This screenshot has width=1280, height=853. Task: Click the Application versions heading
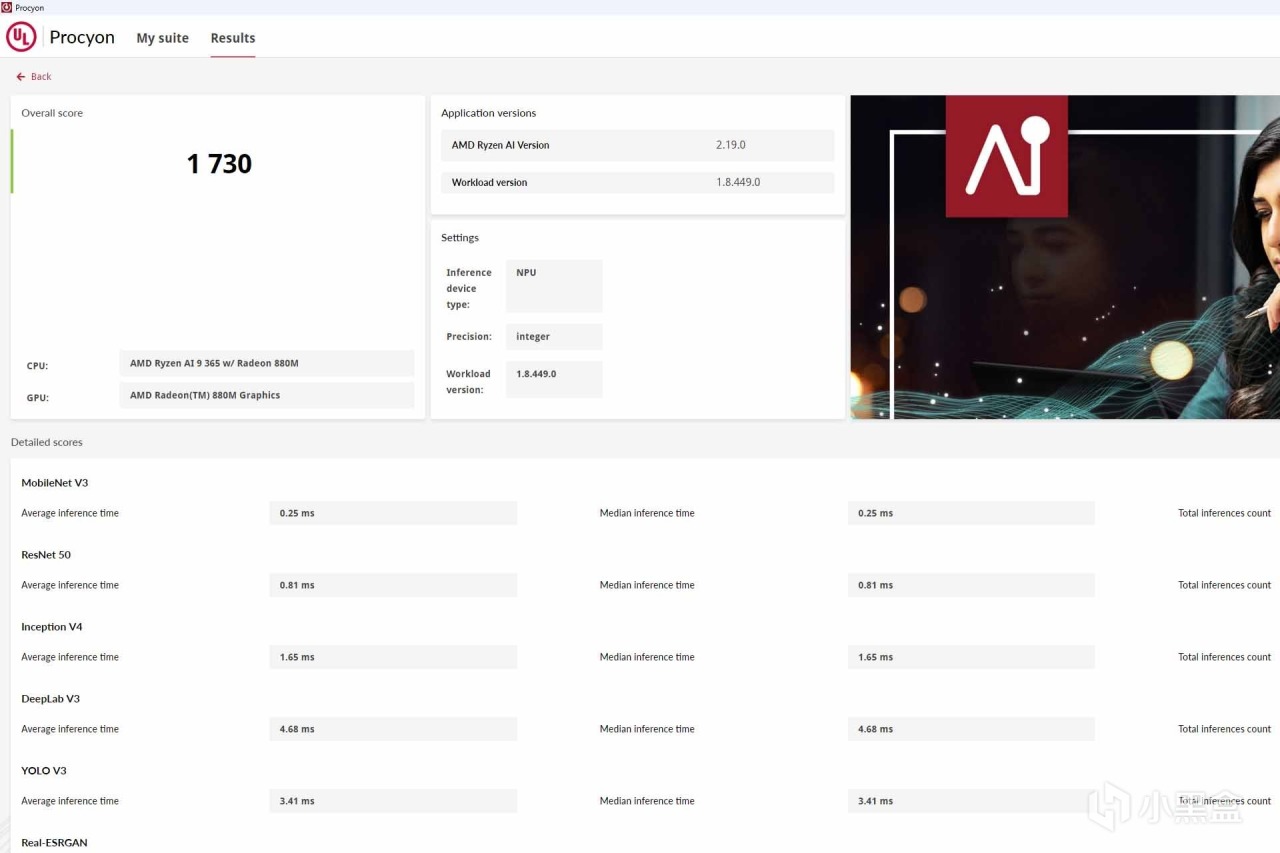click(x=489, y=113)
